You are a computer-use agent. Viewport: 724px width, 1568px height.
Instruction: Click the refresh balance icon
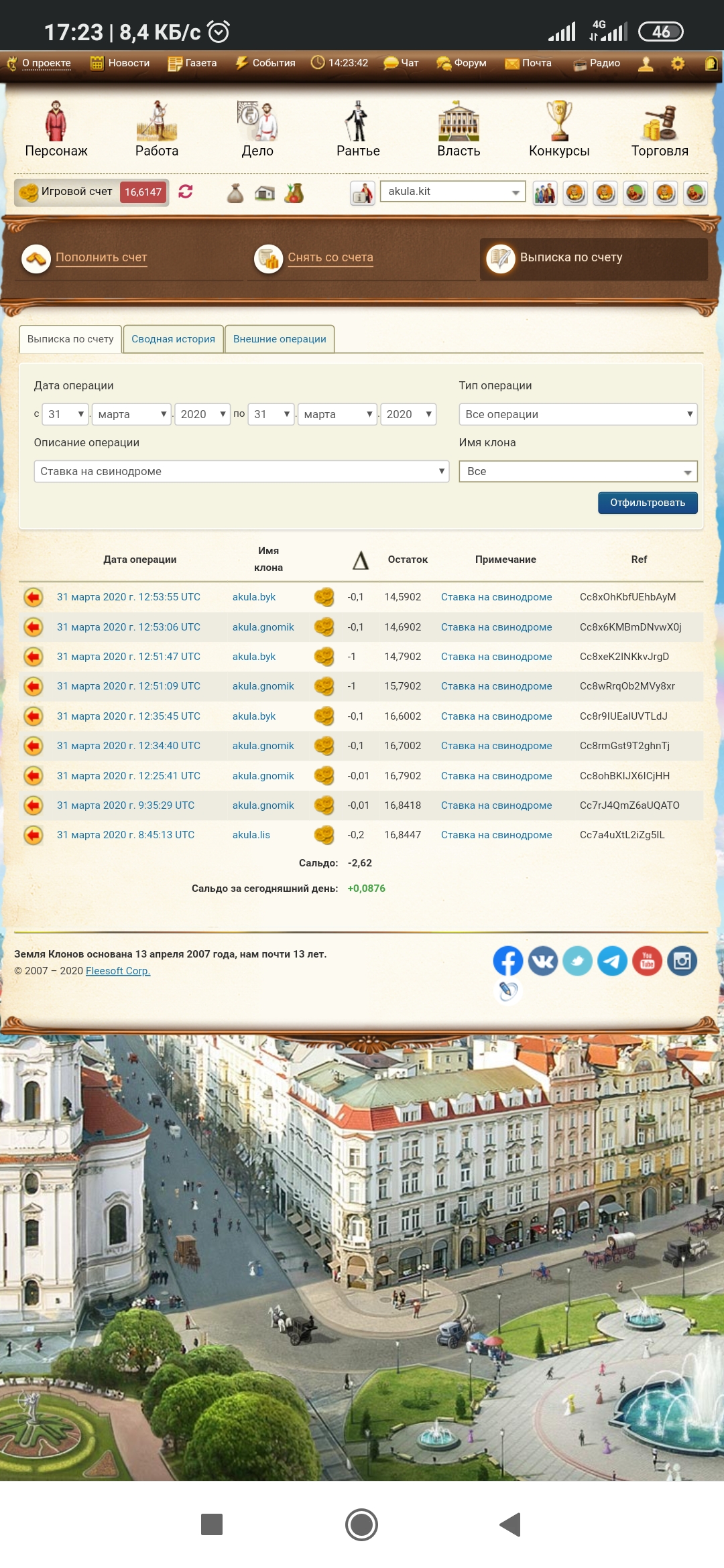click(x=186, y=192)
